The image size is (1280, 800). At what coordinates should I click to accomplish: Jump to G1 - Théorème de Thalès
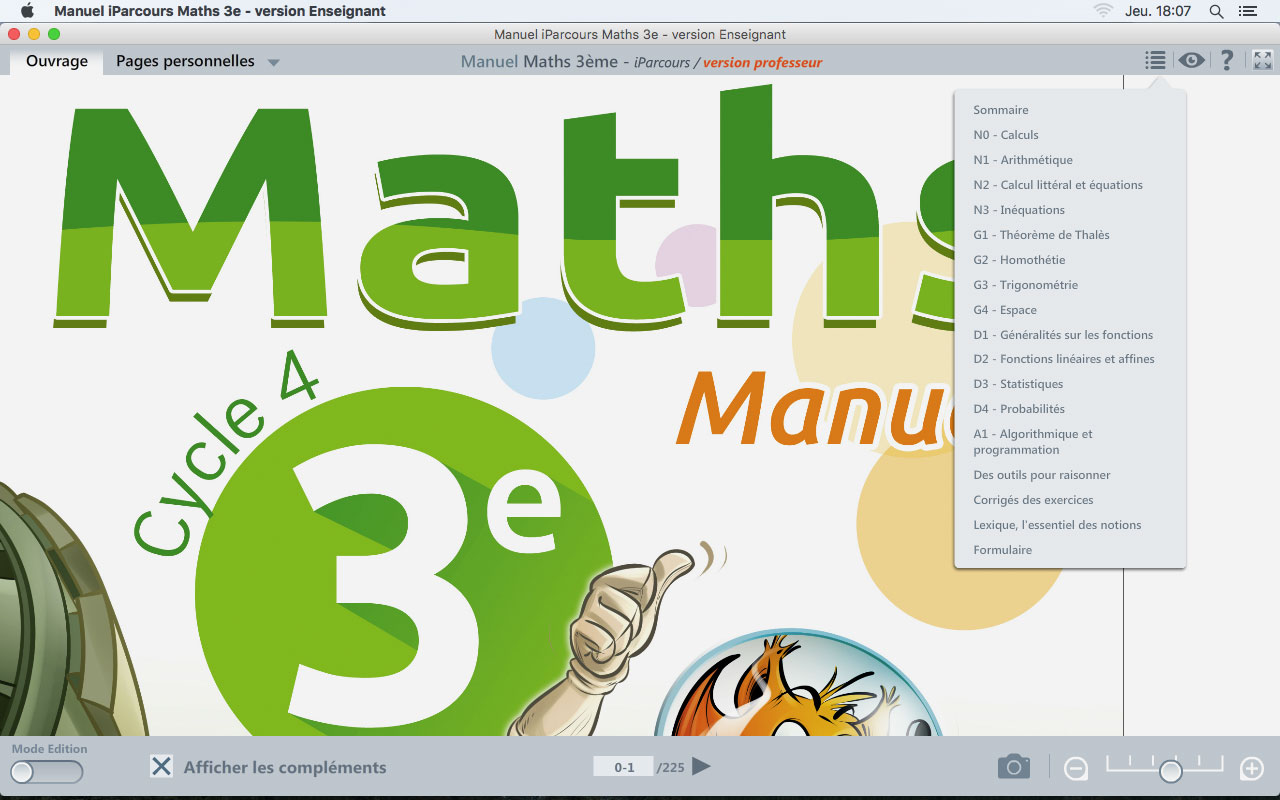point(1041,235)
